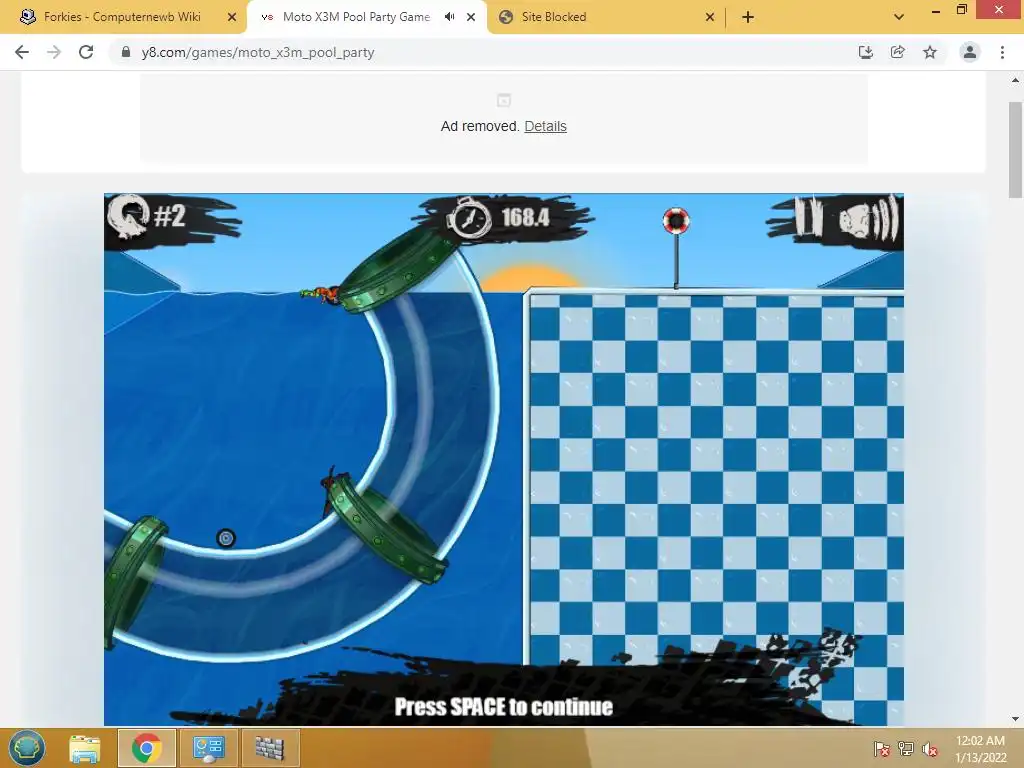View site info via the lock icon
The image size is (1024, 768).
pos(126,52)
